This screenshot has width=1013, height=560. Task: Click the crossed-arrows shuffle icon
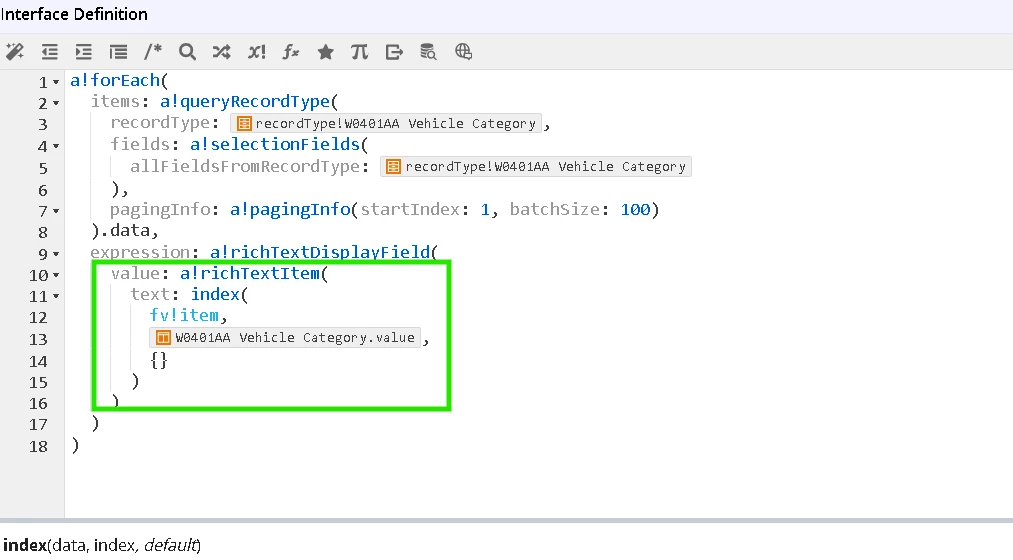[x=222, y=52]
